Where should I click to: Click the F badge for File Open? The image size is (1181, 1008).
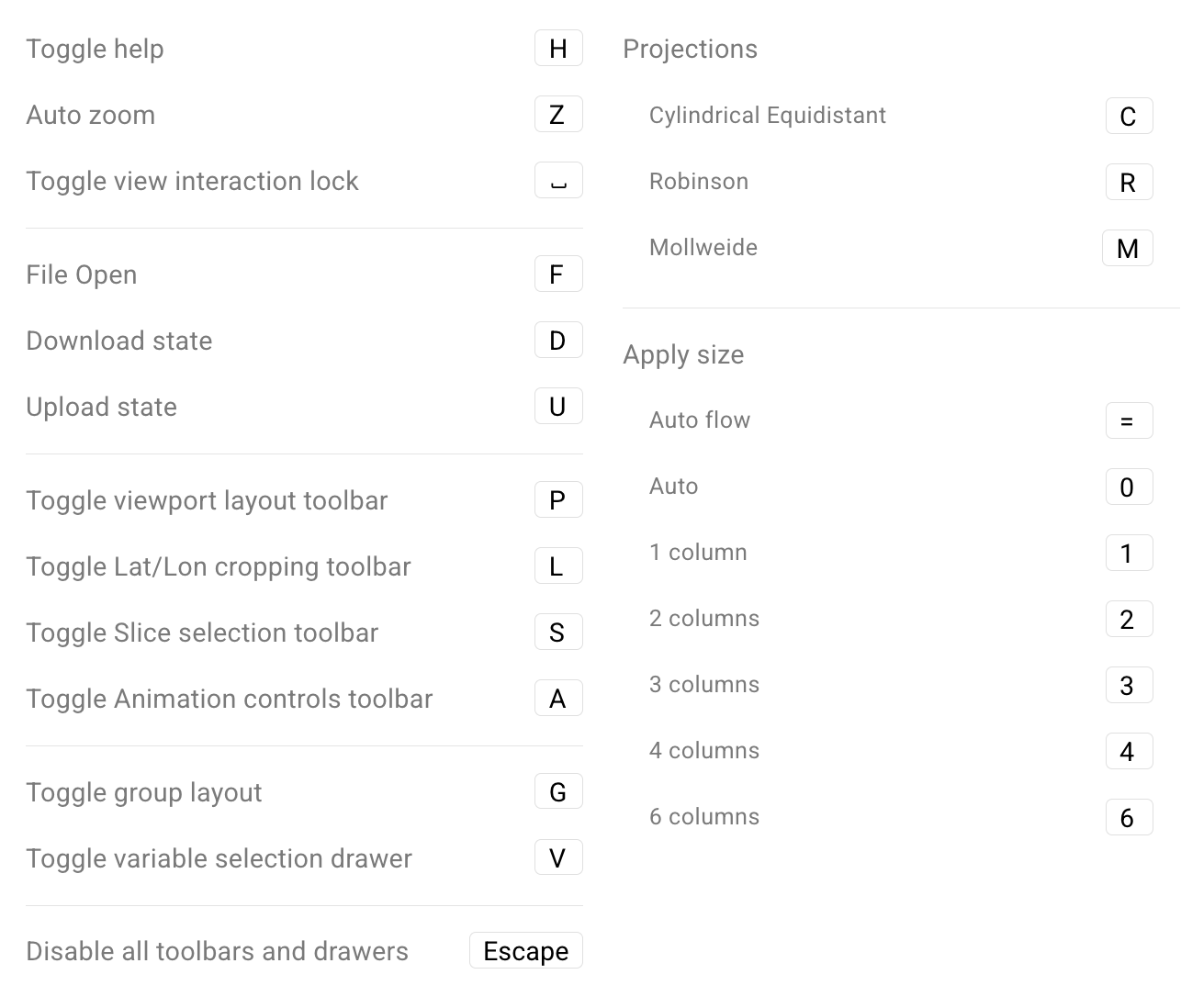(558, 274)
